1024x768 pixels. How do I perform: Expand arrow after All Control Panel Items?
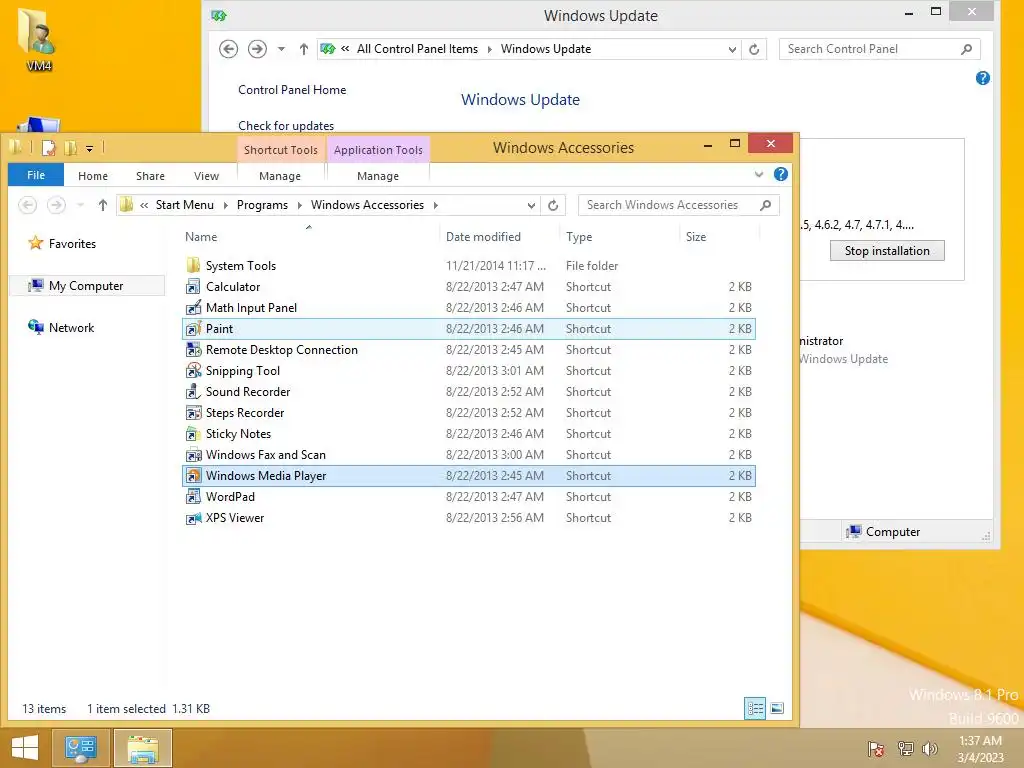(490, 49)
